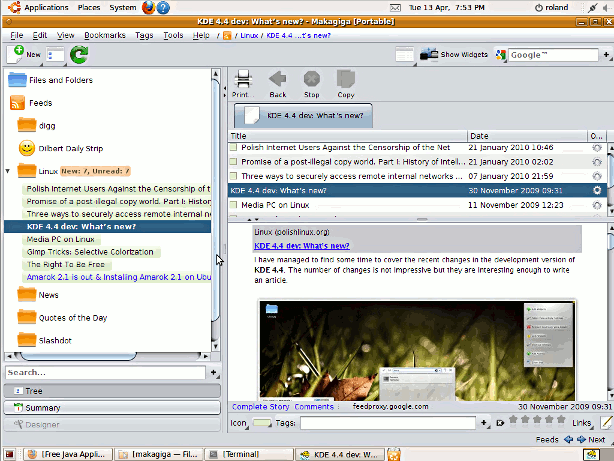The height and width of the screenshot is (461, 614).
Task: Click the gear icon on the KDE 4.4 dev row
Action: [x=597, y=190]
